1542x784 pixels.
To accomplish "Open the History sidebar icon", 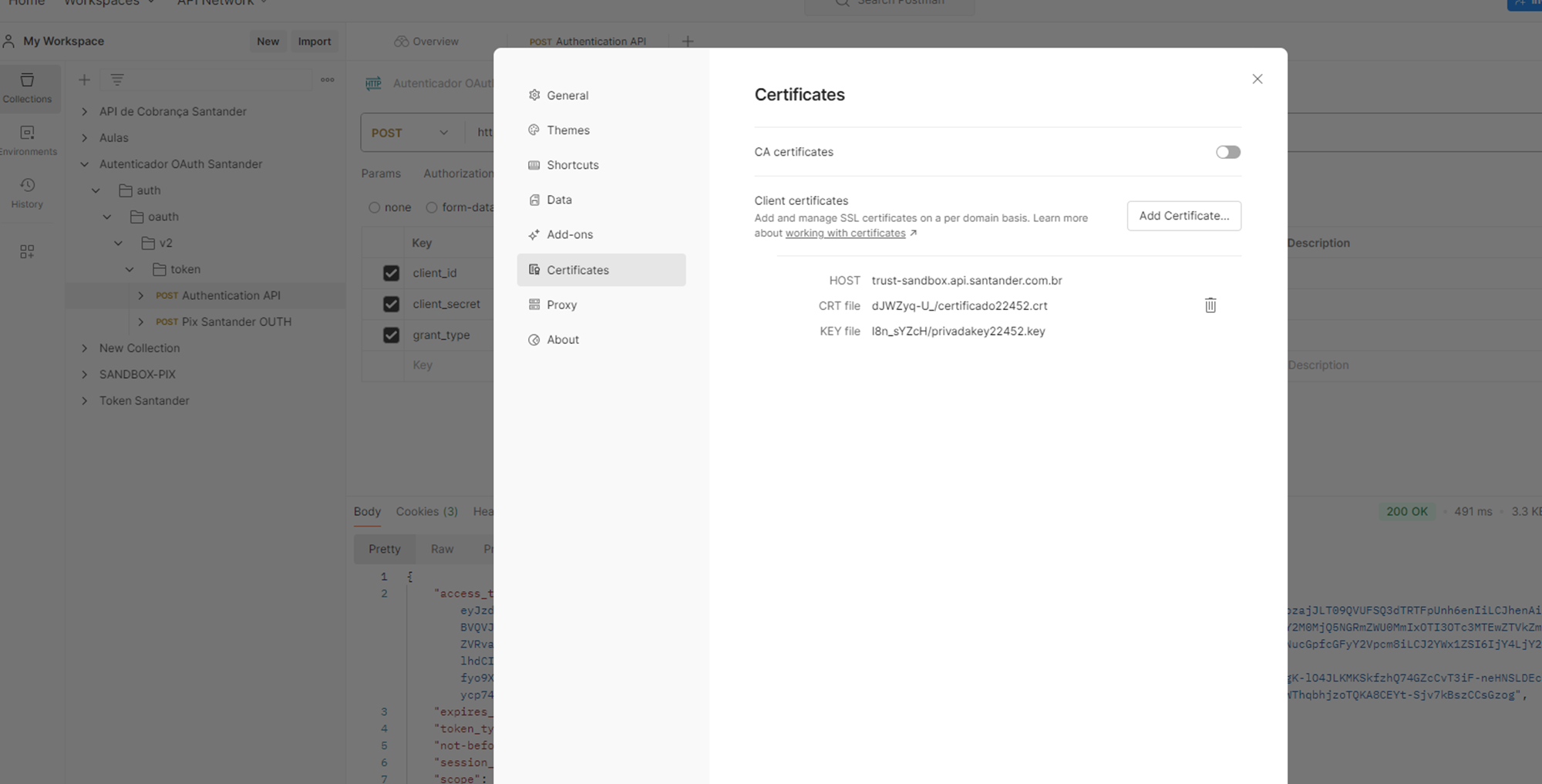I will 27,193.
